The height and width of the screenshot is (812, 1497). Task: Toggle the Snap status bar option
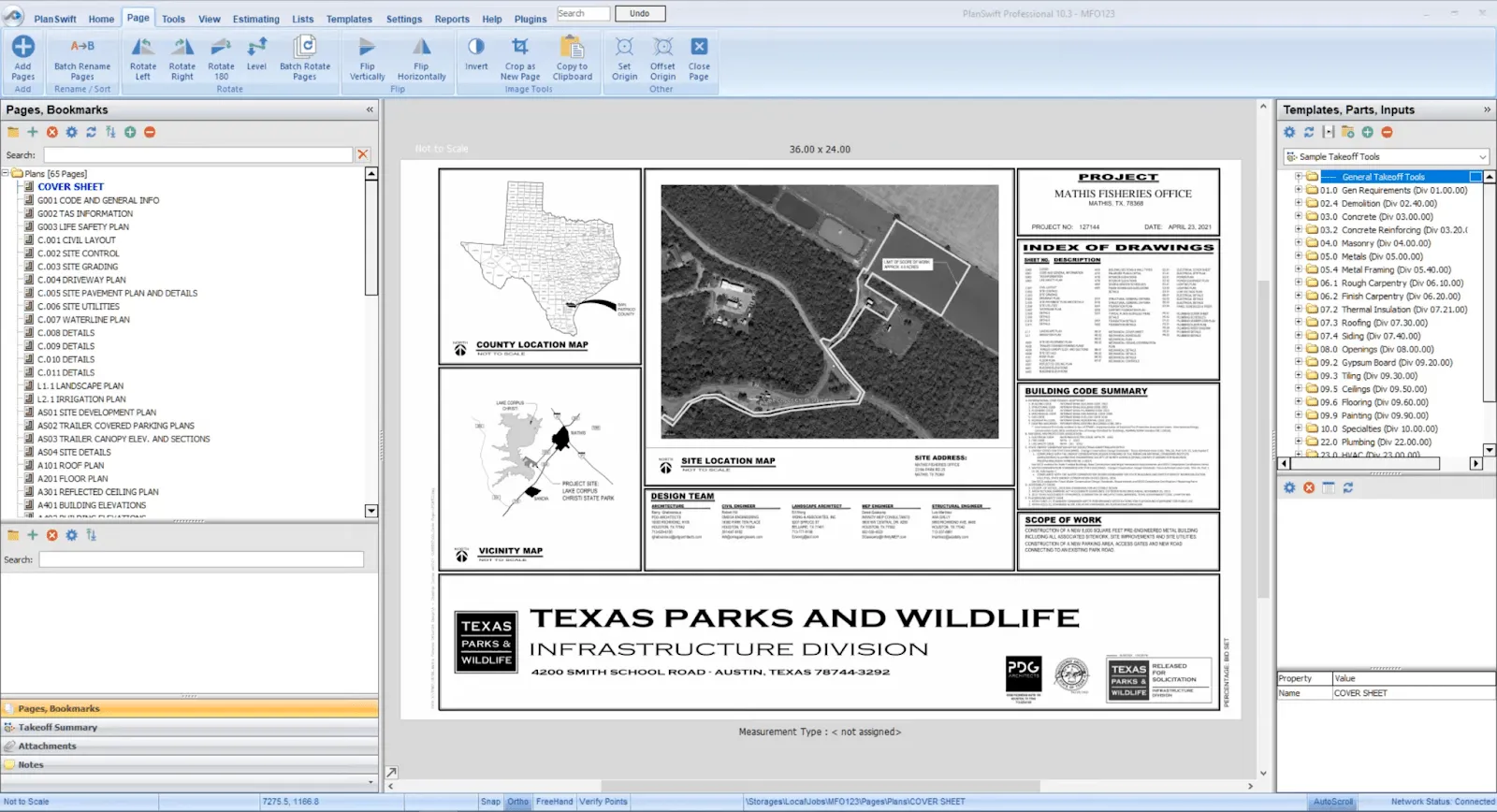pos(490,802)
